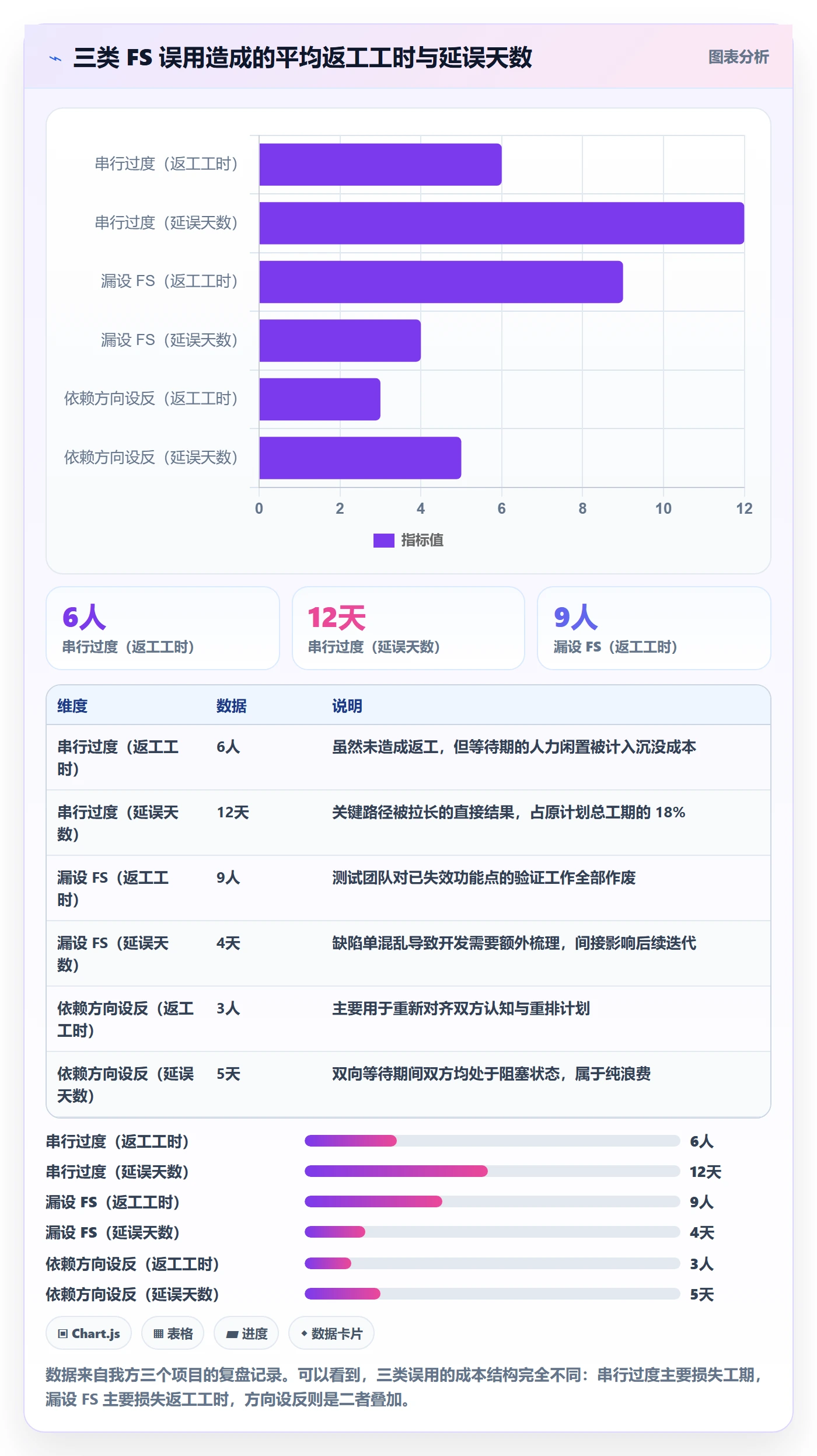Click the chart bar for 漏设 FS（返工工时）
This screenshot has height=1456, width=817.
point(441,282)
